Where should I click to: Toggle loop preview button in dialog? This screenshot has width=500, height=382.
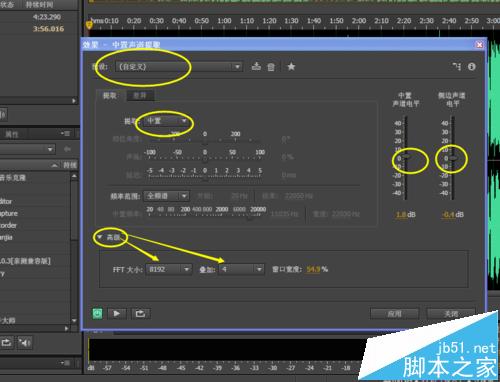coord(140,313)
